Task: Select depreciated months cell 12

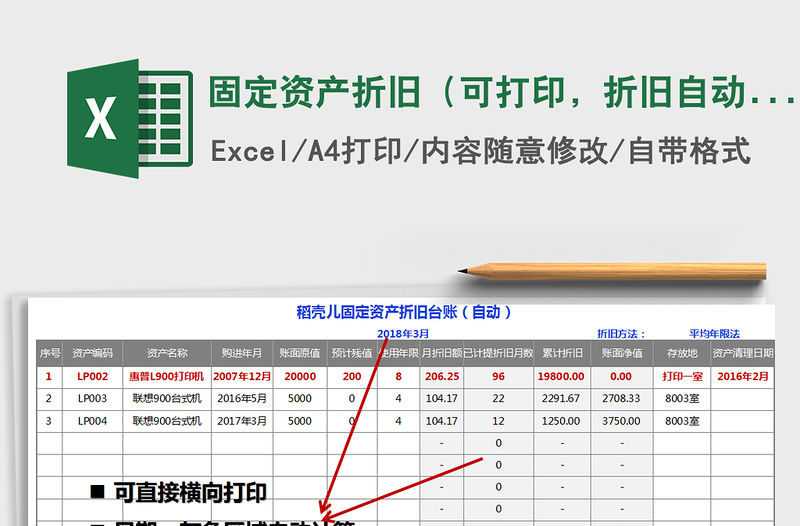Action: click(498, 421)
